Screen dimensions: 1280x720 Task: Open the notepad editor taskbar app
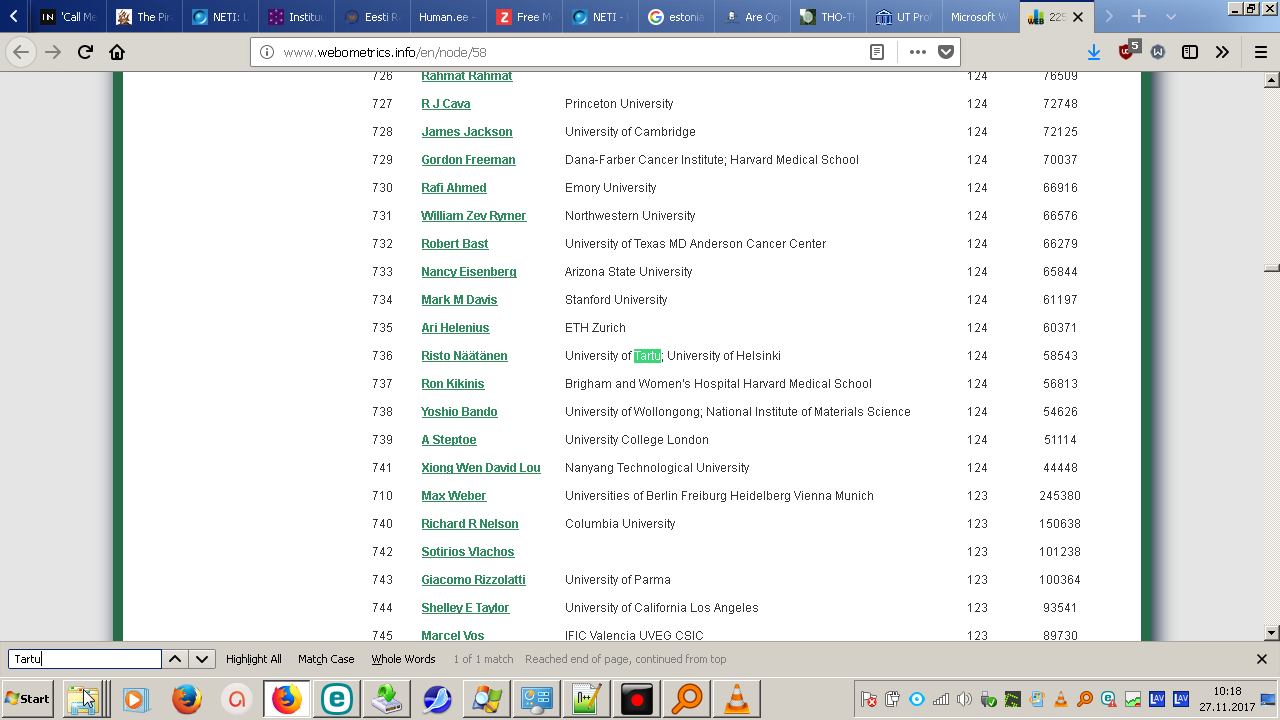point(587,698)
